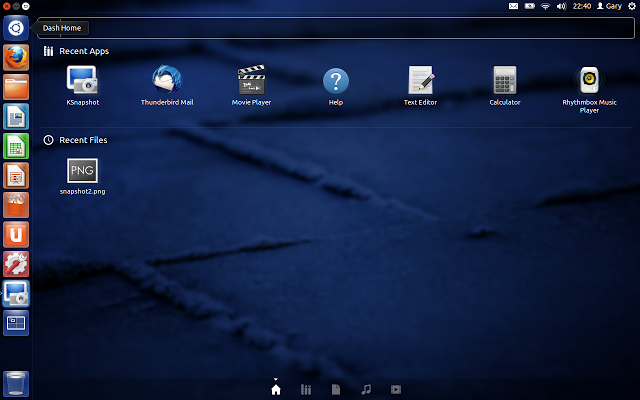Open the Wi-Fi network indicator
Image resolution: width=640 pixels, height=400 pixels.
coord(545,6)
